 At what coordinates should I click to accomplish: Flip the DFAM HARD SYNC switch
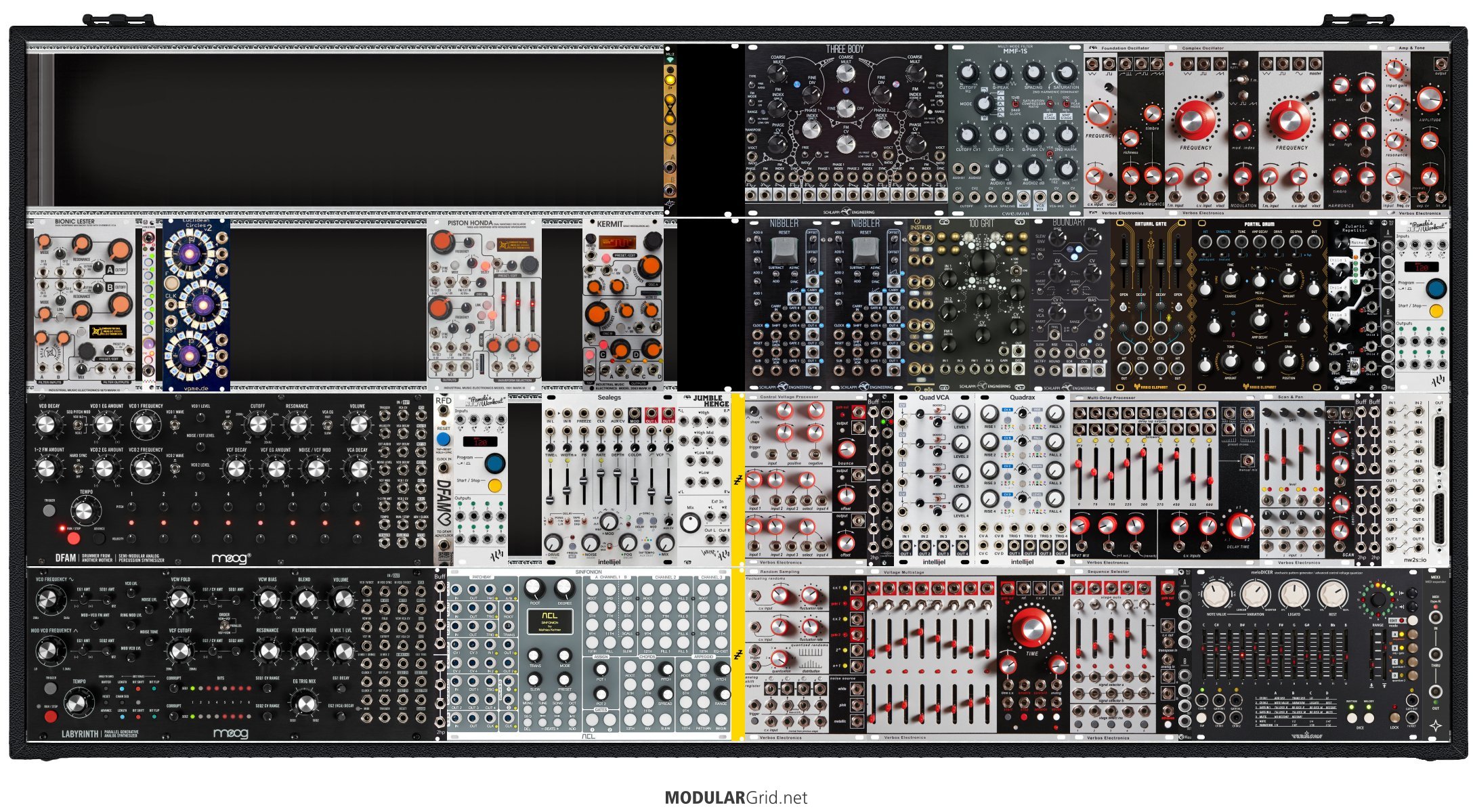click(x=78, y=469)
